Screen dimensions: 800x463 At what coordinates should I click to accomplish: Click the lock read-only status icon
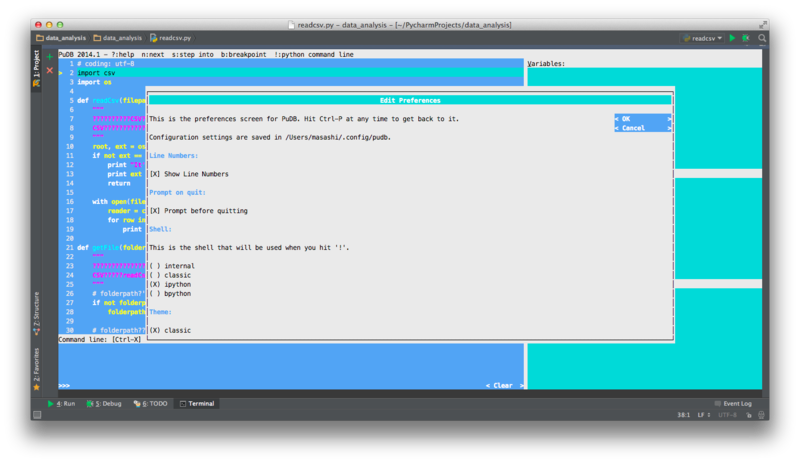[x=748, y=415]
